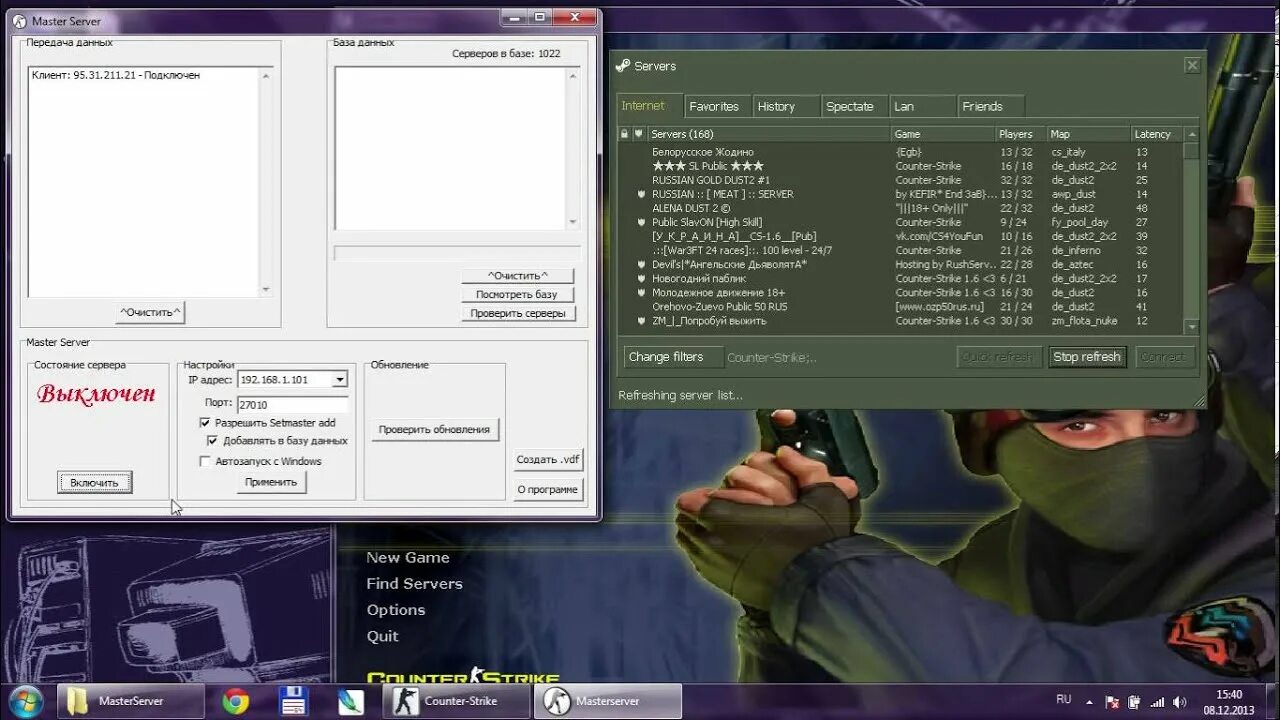Screen dimensions: 1280x720
Task: Clear the Передача данных log
Action: [x=150, y=312]
